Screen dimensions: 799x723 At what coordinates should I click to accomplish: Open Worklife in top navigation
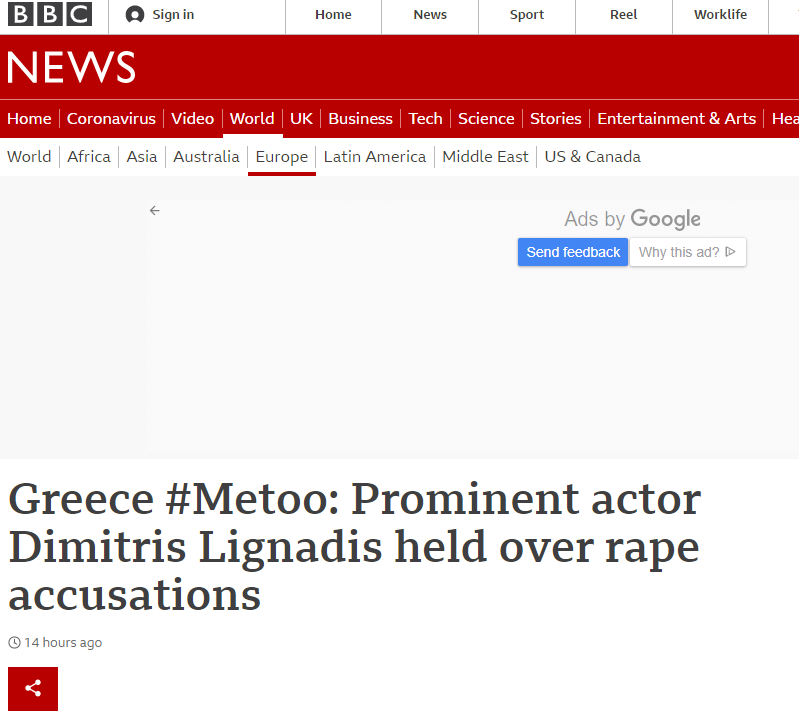click(721, 15)
